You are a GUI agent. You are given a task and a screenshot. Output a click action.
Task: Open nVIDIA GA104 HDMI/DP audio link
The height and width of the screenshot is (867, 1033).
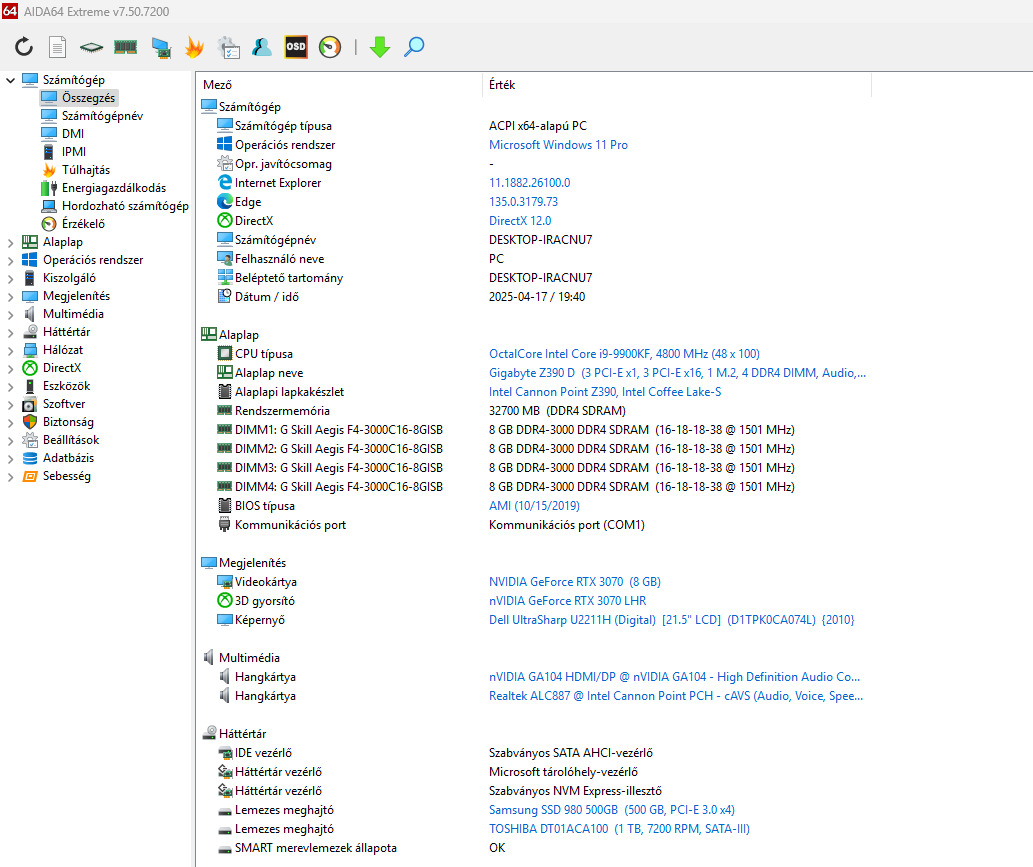point(675,677)
